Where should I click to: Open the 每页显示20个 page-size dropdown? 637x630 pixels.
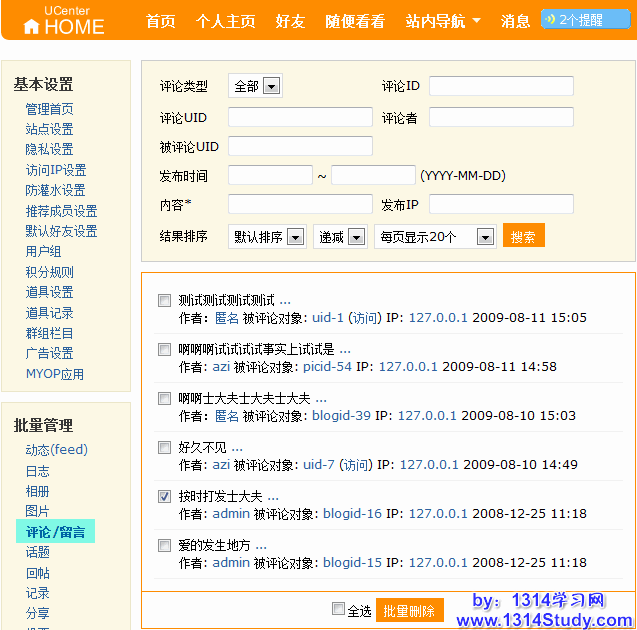(435, 237)
